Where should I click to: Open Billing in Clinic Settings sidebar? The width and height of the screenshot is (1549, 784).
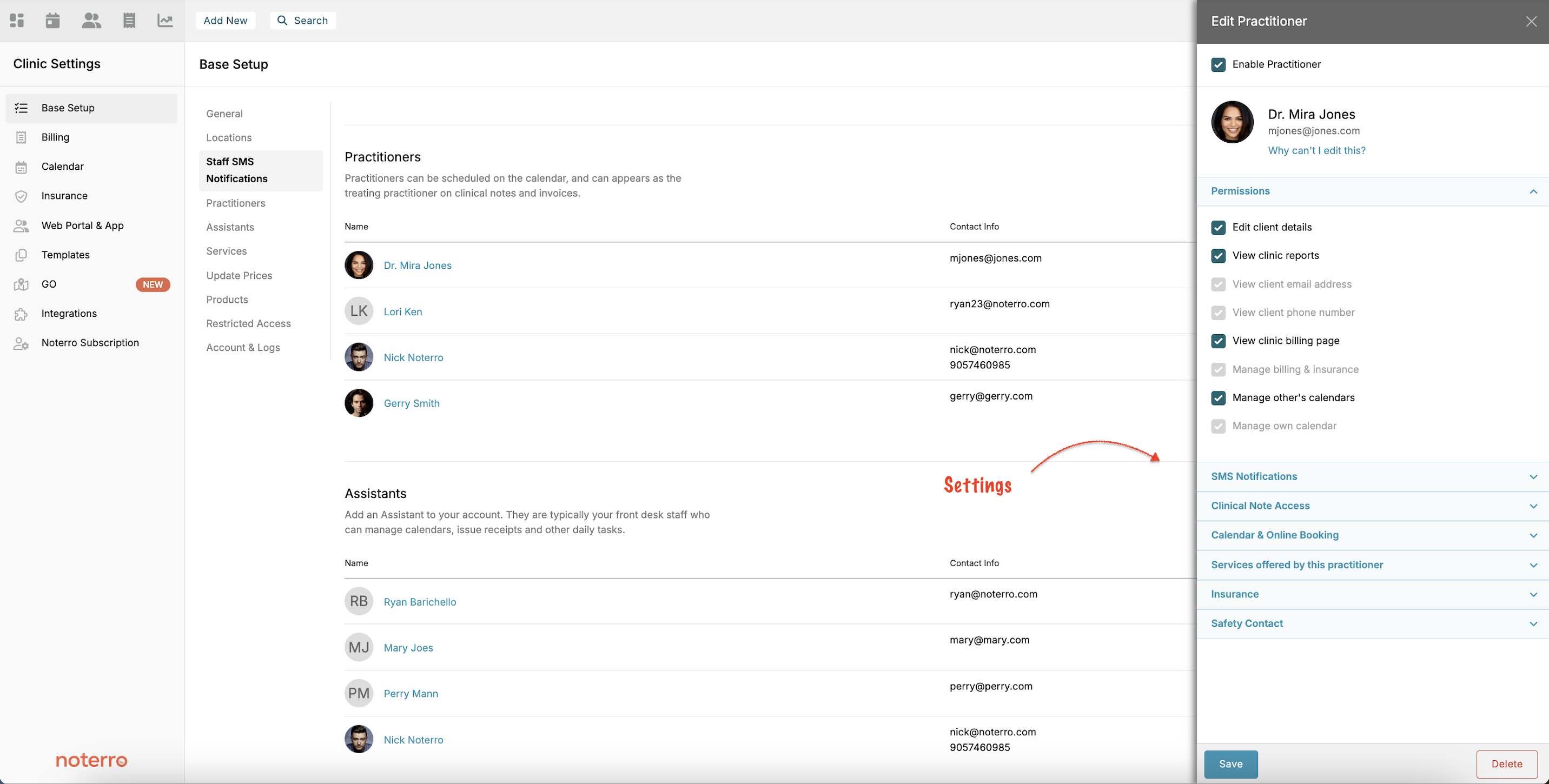(55, 137)
